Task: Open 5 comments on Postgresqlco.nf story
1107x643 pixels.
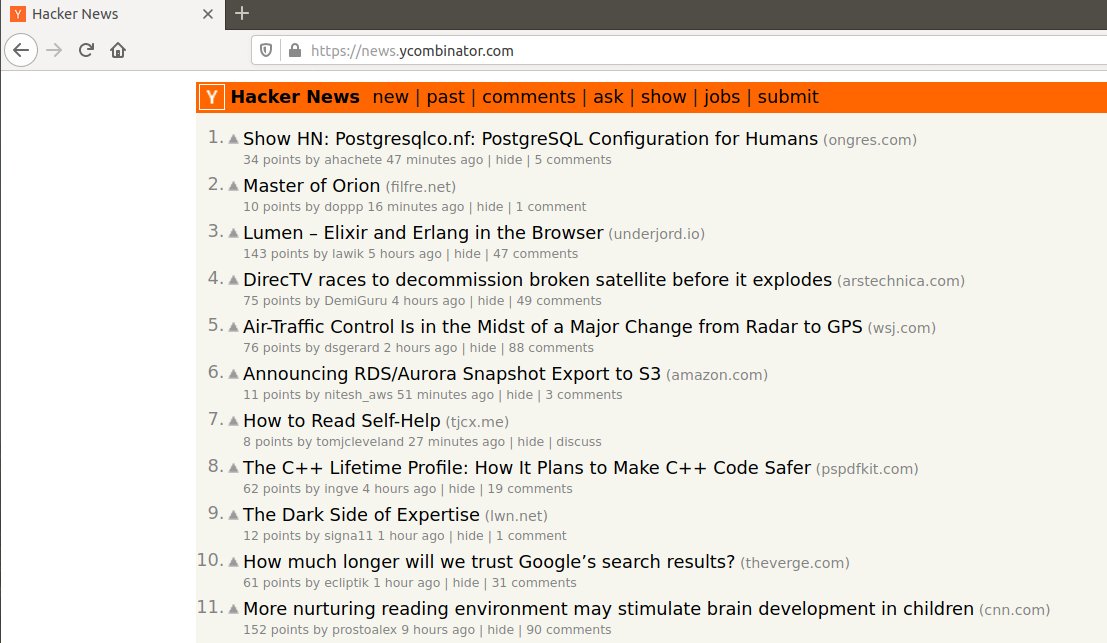Action: (573, 160)
